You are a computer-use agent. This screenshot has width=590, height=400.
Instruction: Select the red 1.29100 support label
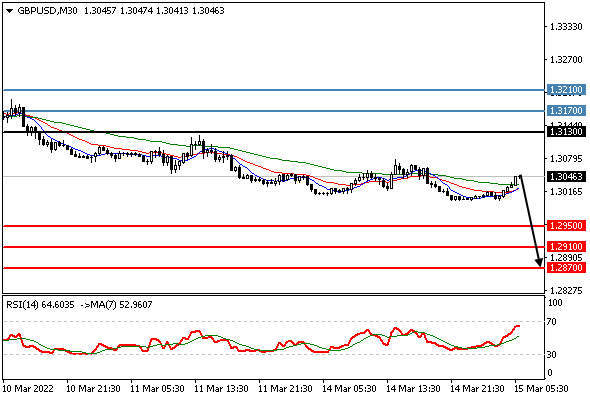click(x=566, y=247)
